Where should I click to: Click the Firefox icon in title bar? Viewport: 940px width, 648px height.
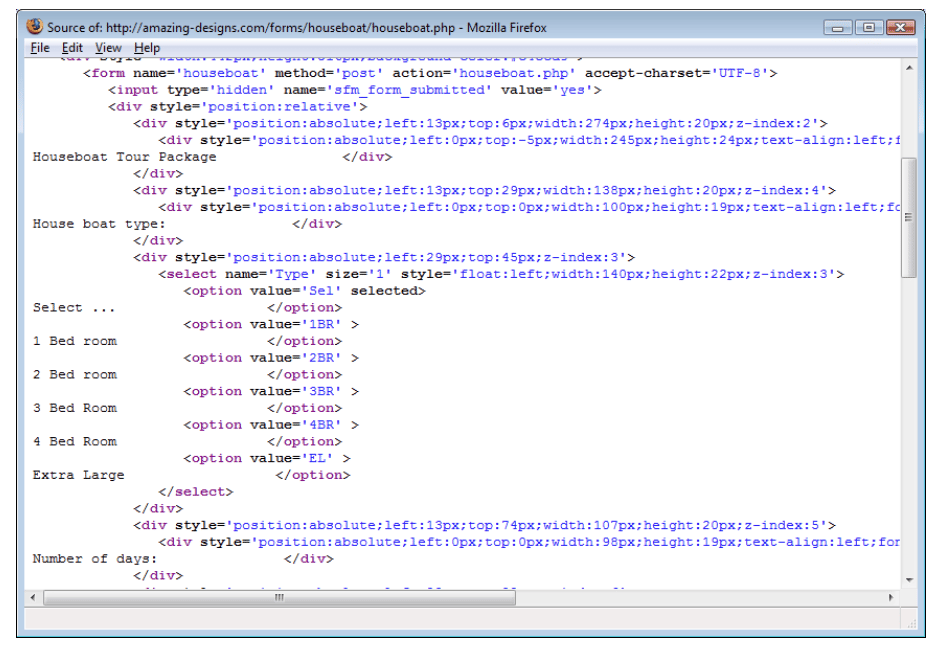(35, 26)
